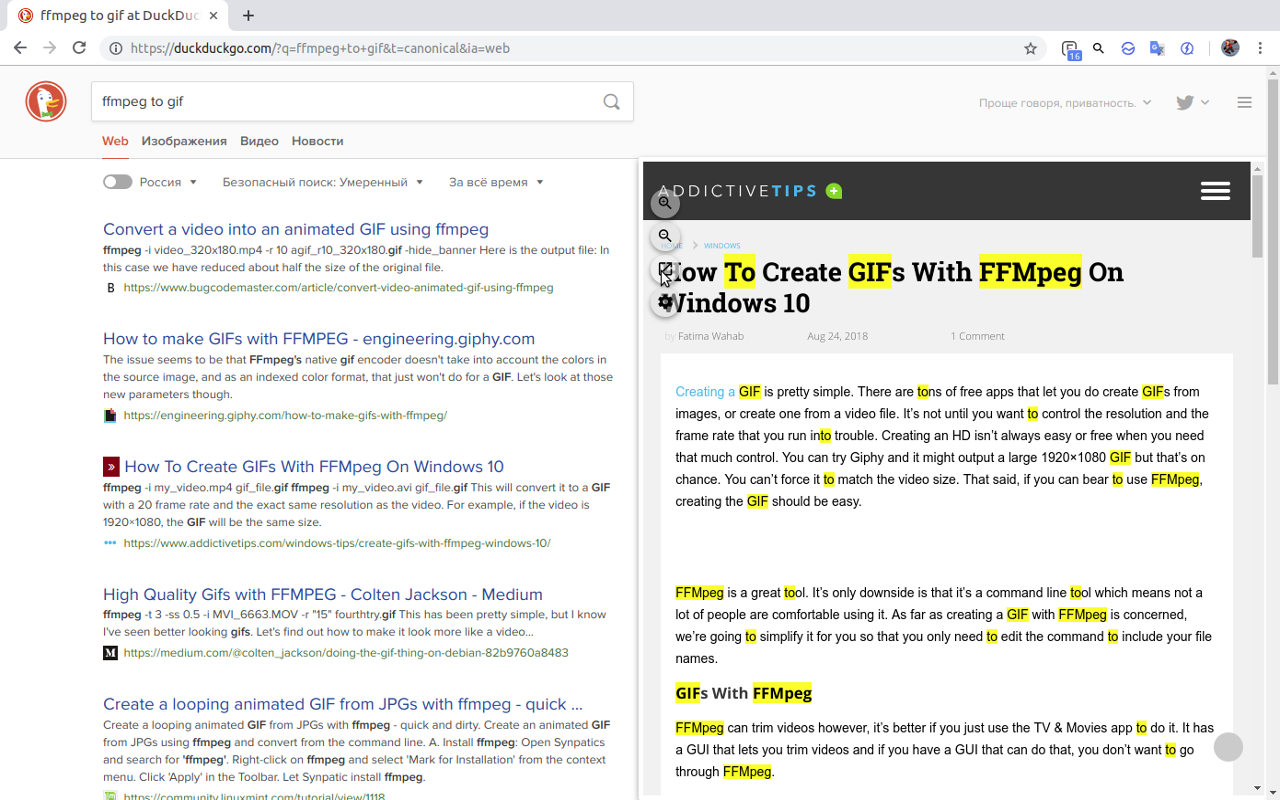This screenshot has width=1280, height=800.
Task: Bookmark this page with the star
Action: [1030, 48]
